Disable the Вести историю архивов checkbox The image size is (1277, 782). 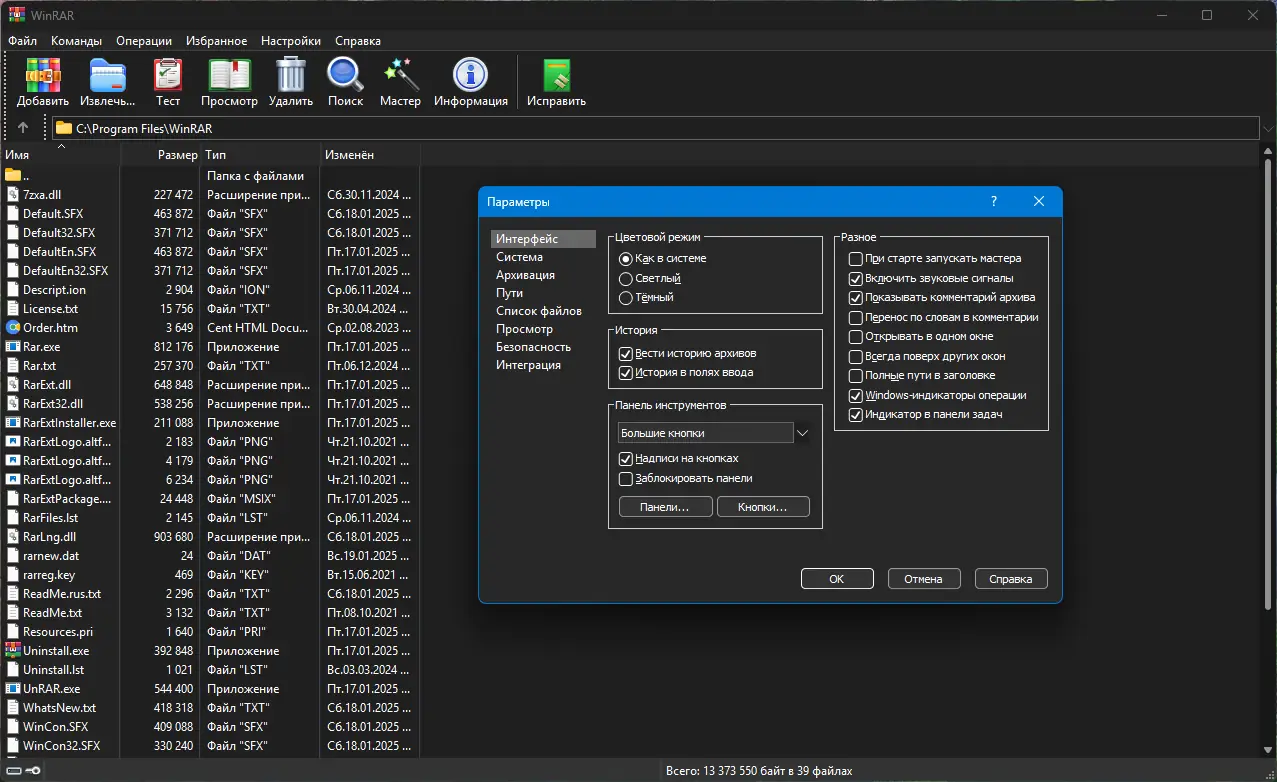[626, 354]
